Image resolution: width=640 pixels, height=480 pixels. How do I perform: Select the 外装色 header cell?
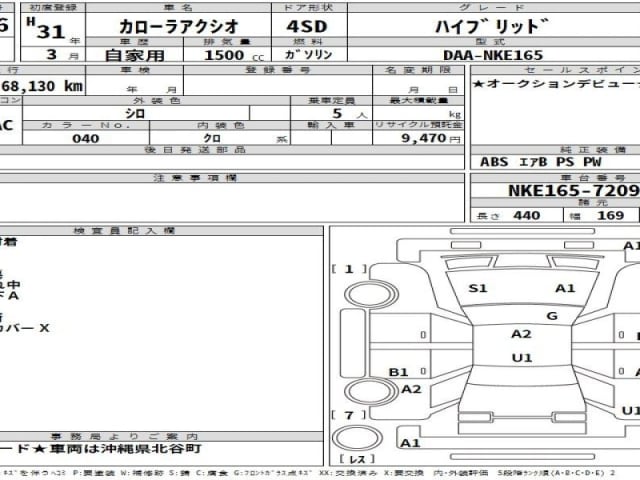(156, 100)
